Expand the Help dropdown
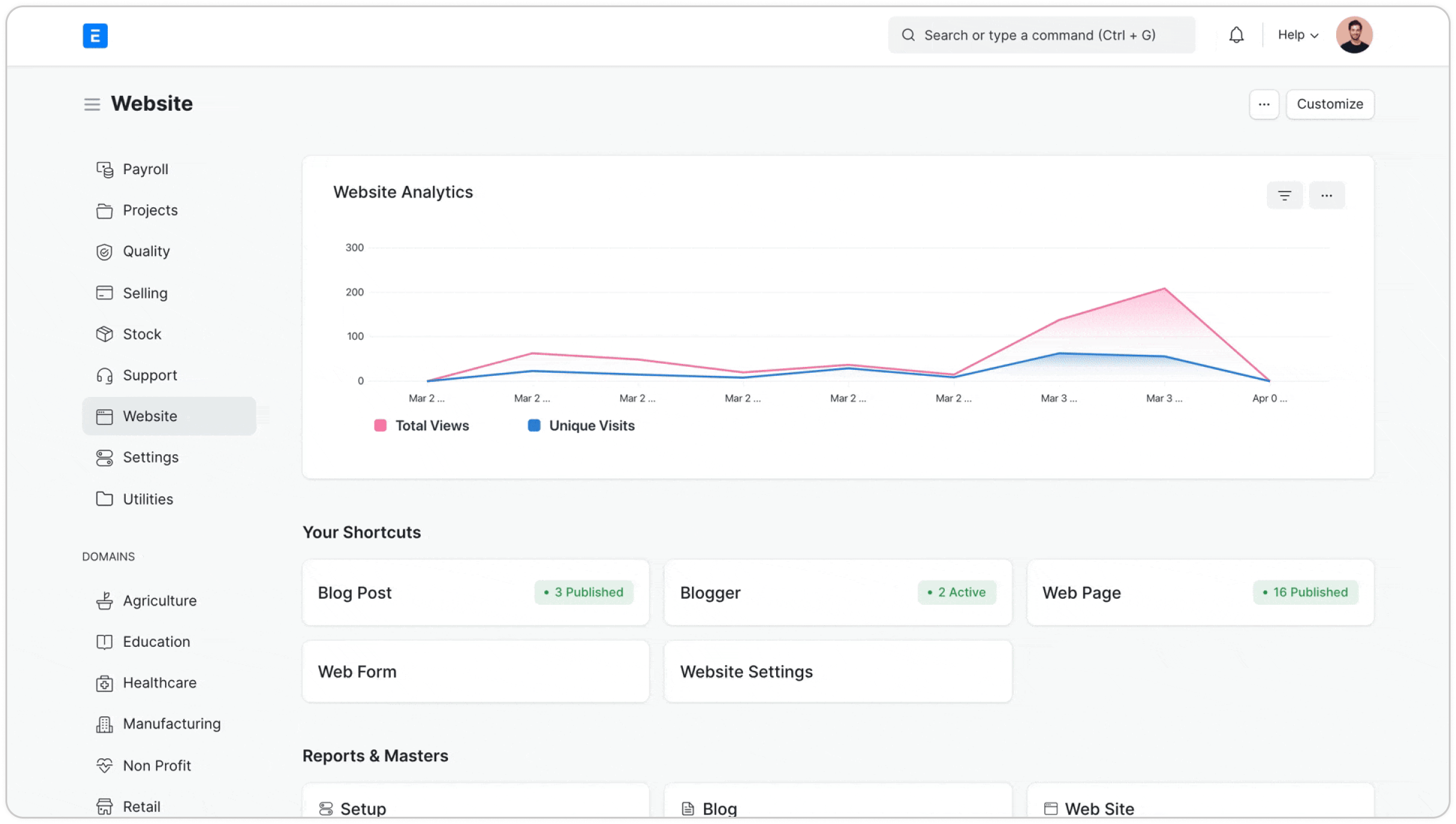The height and width of the screenshot is (824, 1456). pyautogui.click(x=1298, y=35)
